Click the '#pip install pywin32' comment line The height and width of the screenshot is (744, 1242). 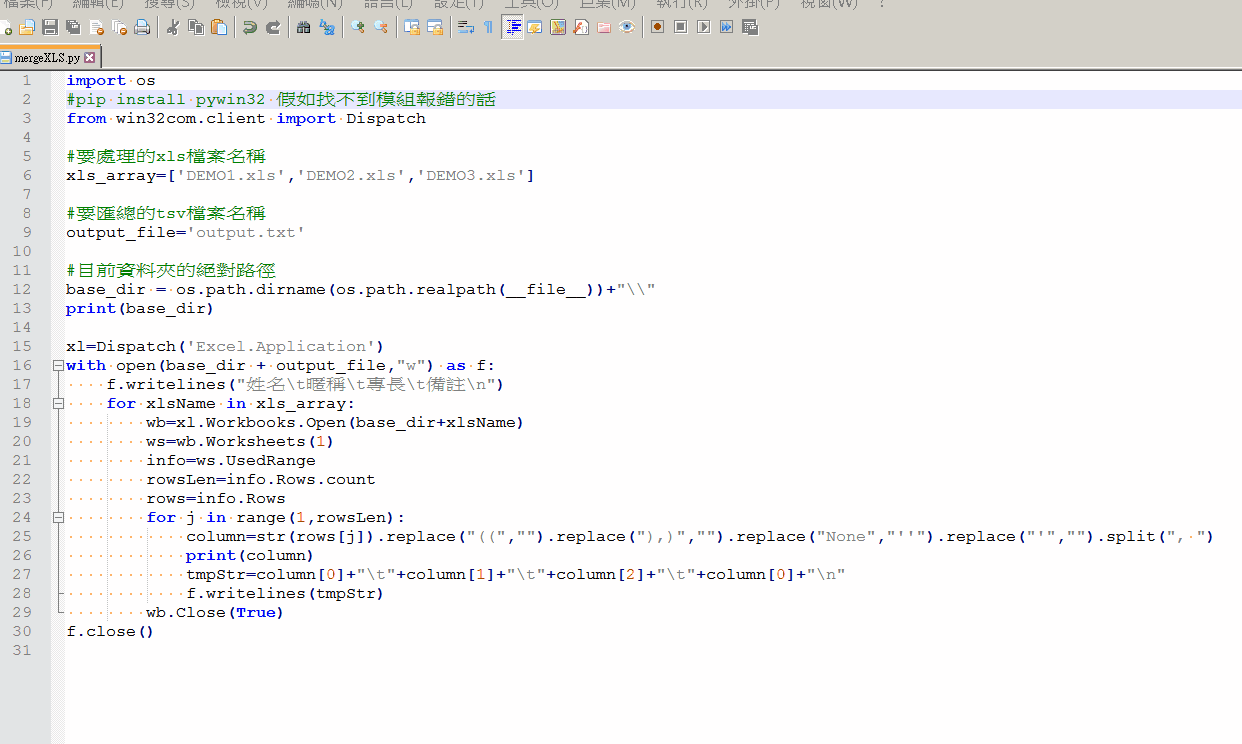[x=281, y=100]
